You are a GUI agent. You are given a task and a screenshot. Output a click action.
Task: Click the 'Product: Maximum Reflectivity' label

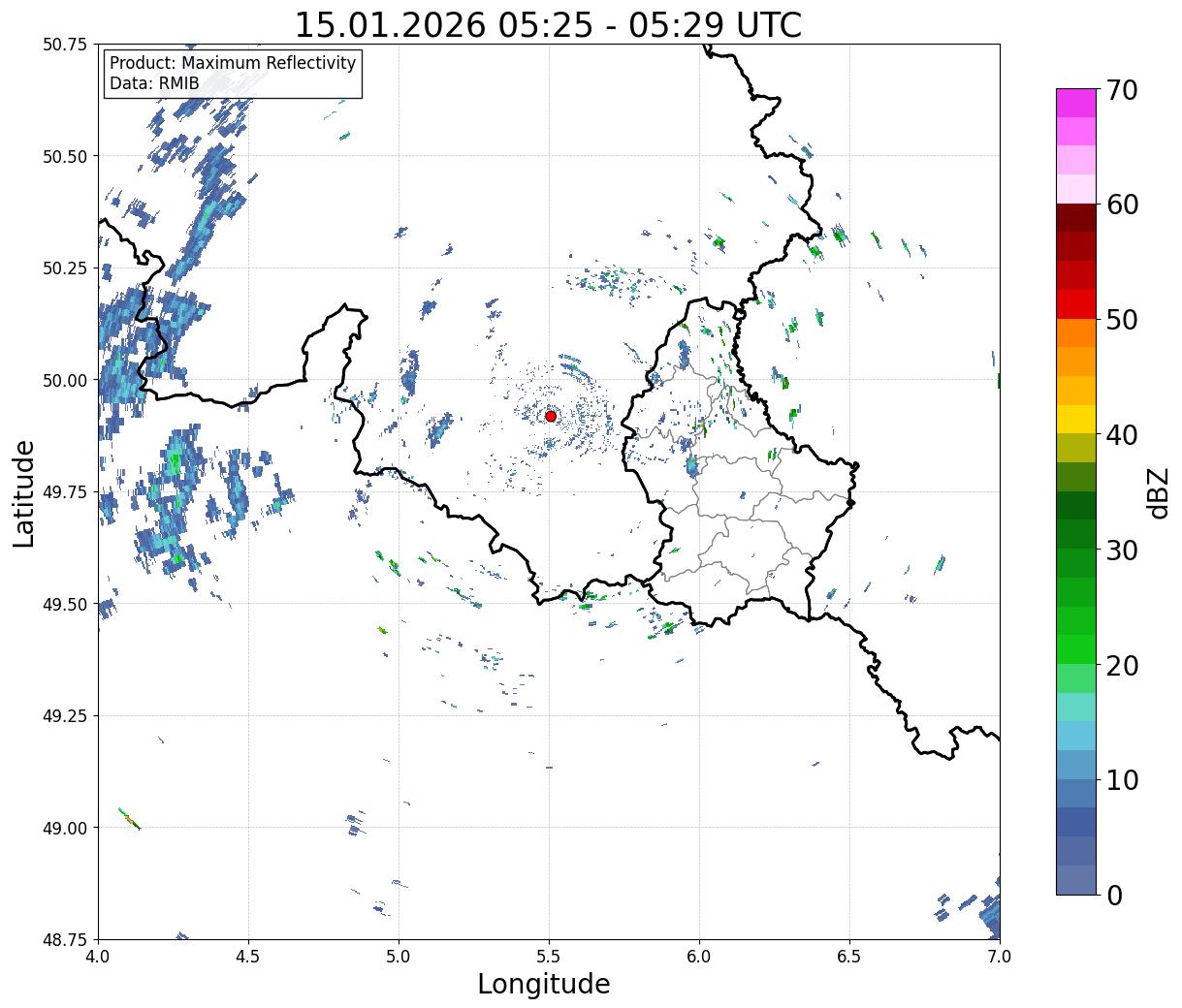tap(233, 63)
